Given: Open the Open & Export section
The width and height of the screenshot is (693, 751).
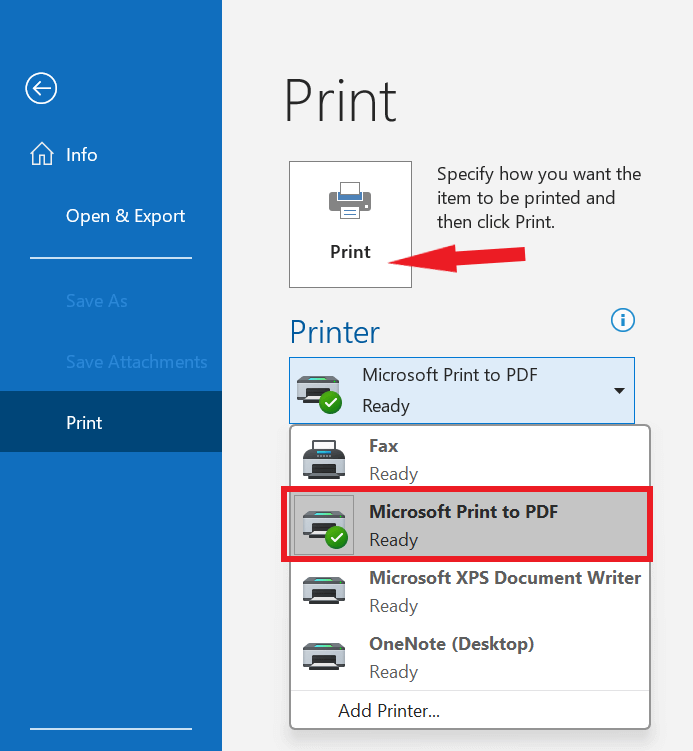Looking at the screenshot, I should [x=125, y=216].
